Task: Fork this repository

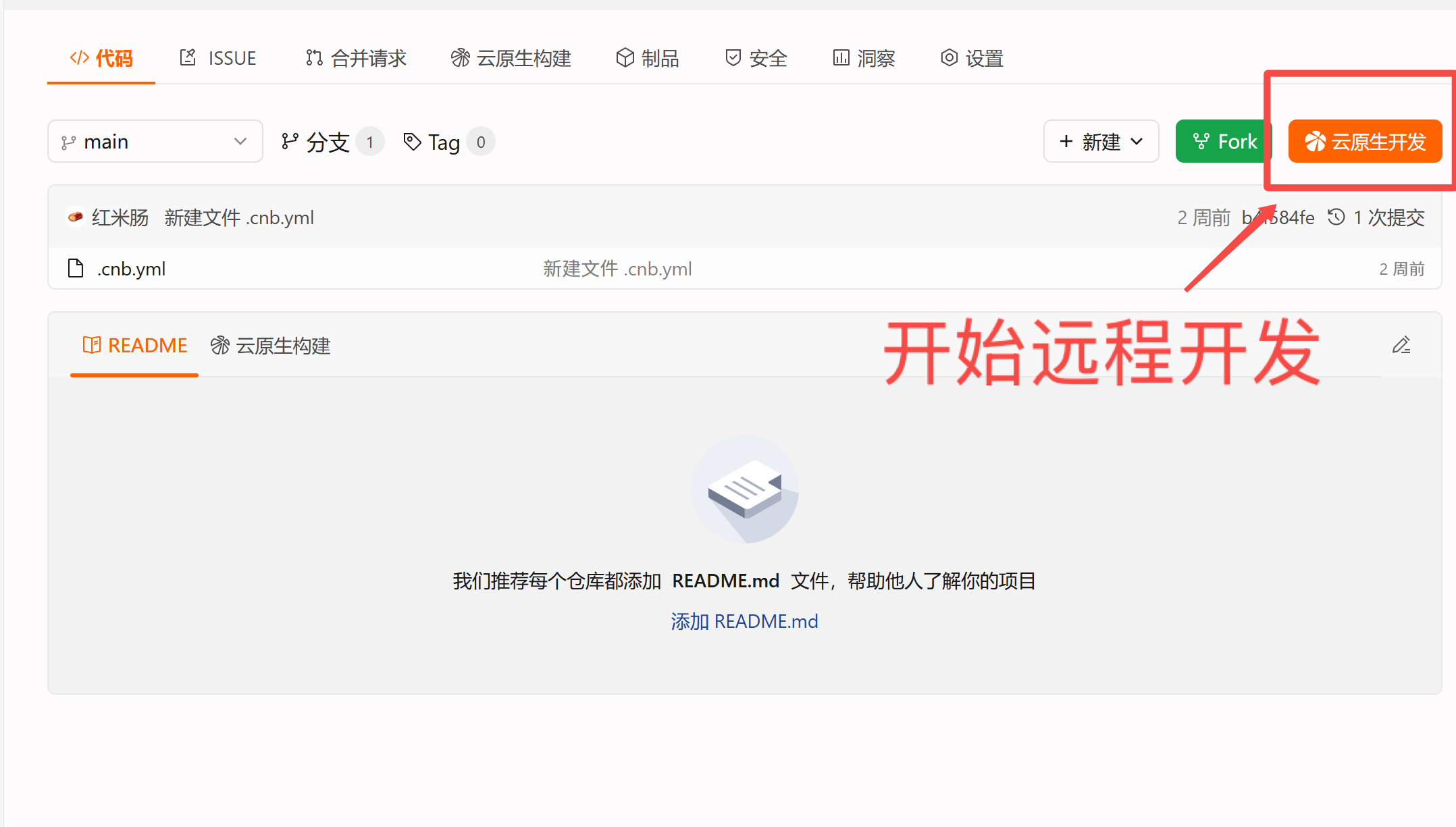Action: pos(1223,142)
